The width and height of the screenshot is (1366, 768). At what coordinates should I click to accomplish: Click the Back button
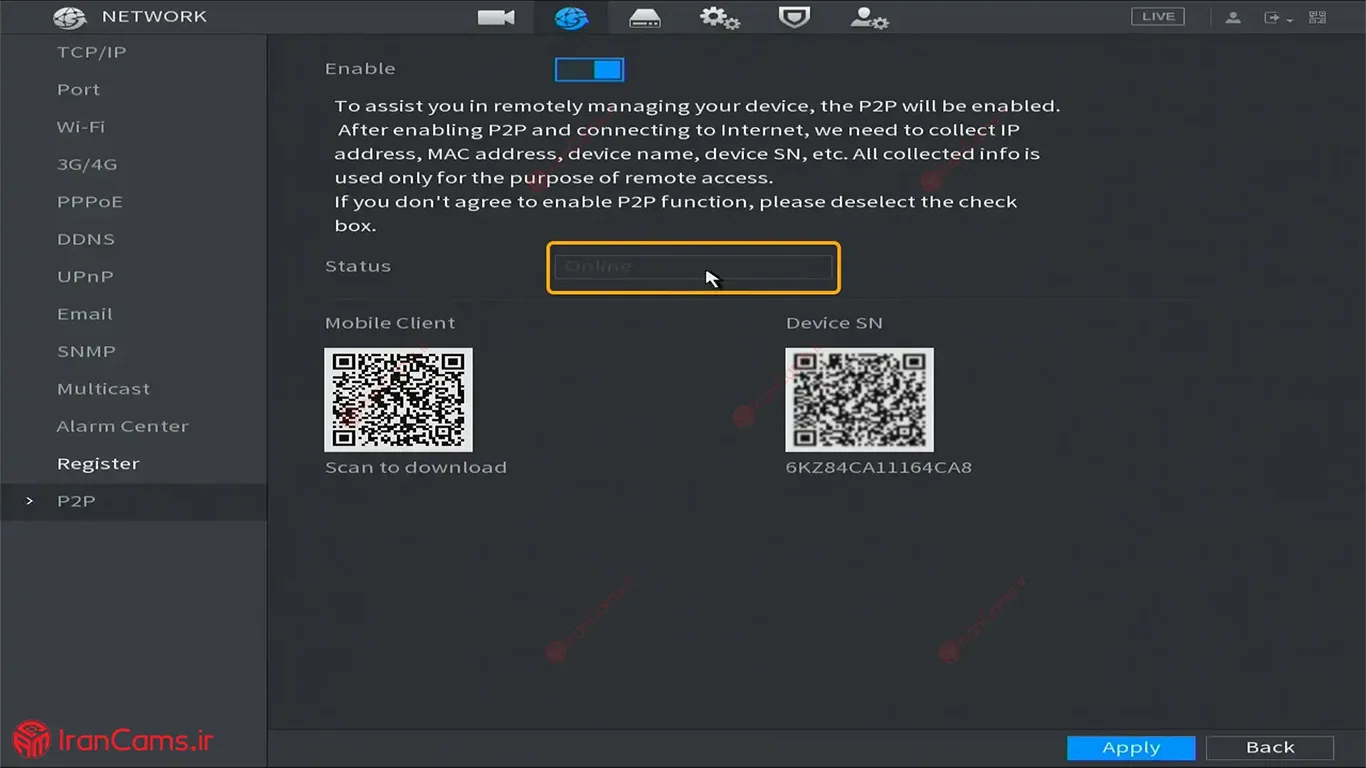point(1270,748)
